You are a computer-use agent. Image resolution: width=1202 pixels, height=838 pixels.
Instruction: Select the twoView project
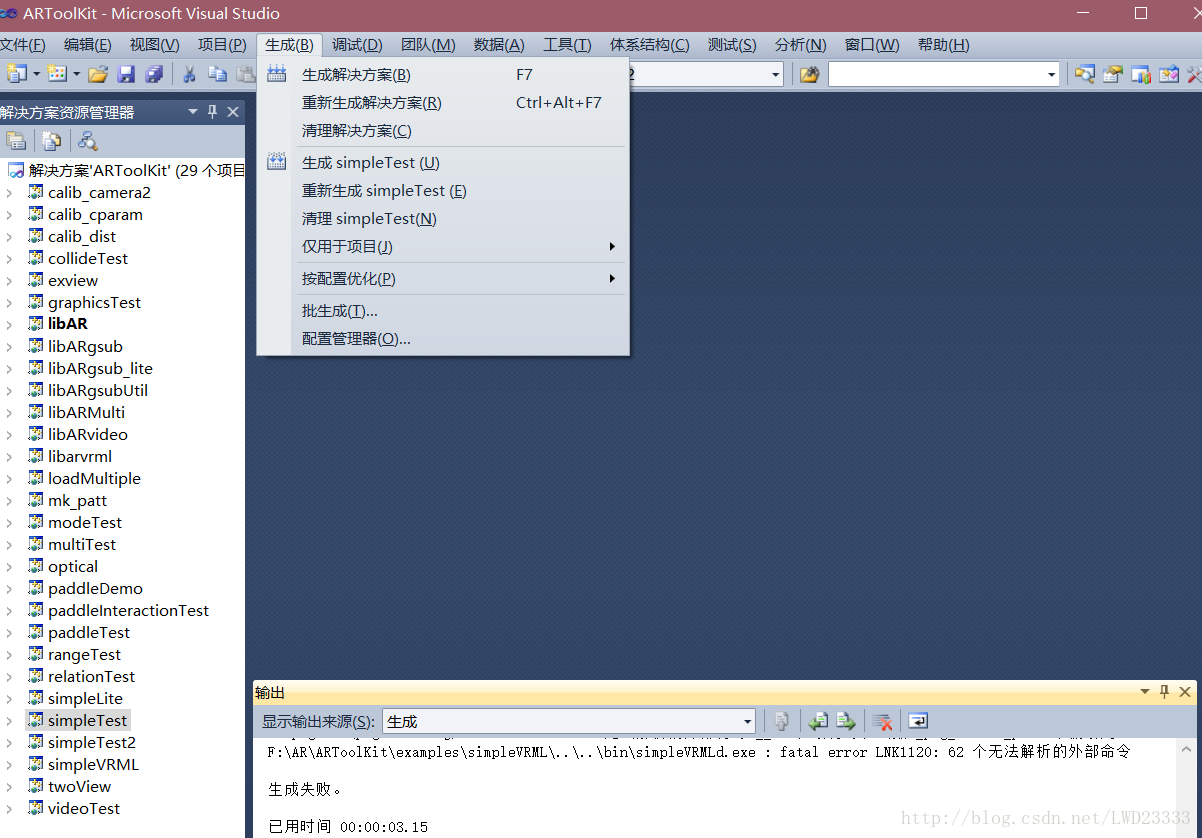tap(80, 786)
